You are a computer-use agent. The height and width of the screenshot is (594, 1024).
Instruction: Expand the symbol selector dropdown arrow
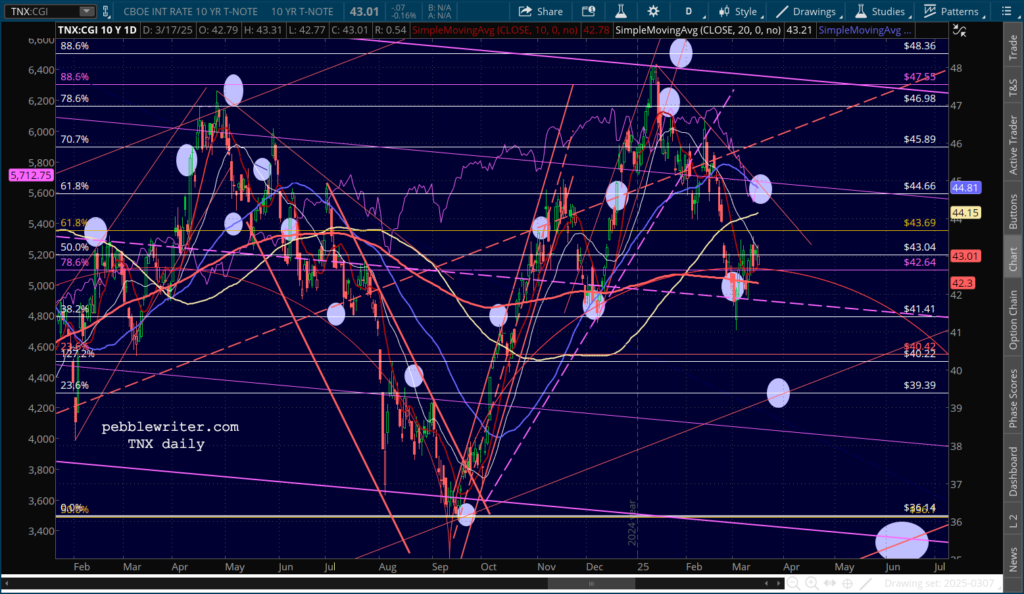88,11
